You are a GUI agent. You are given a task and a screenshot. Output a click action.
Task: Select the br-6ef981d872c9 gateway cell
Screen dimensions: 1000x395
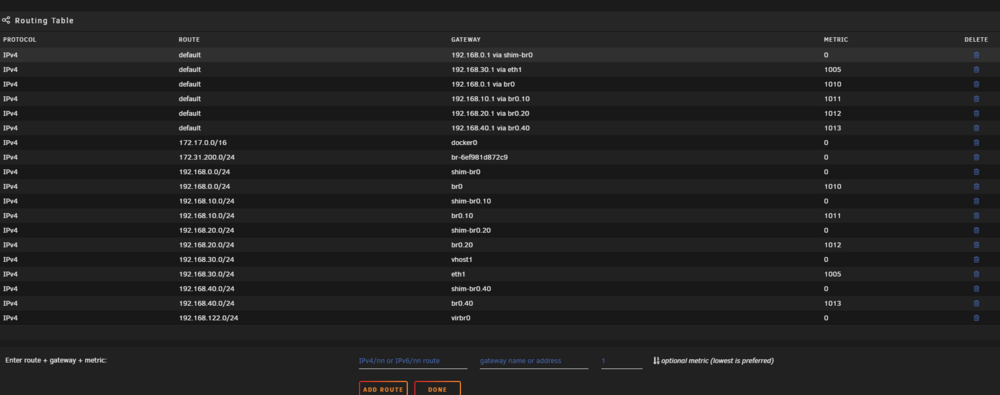479,157
